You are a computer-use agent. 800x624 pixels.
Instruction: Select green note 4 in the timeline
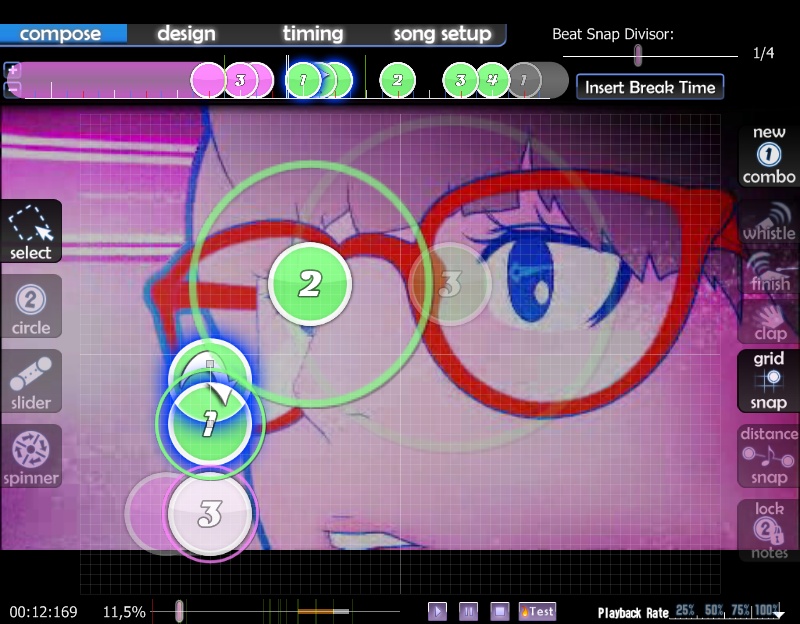coord(492,80)
